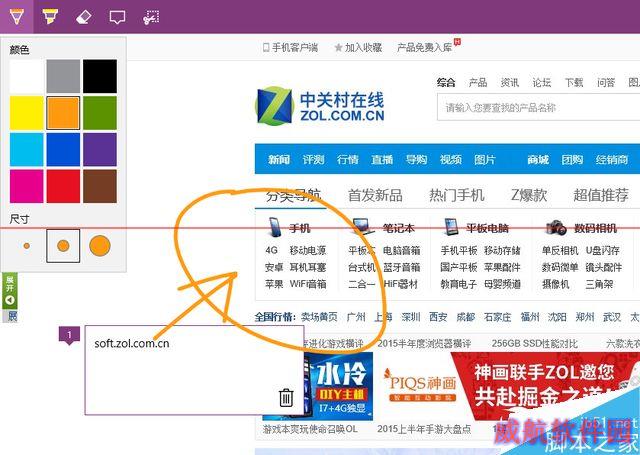Select the Clip tool with scissors

(x=151, y=17)
